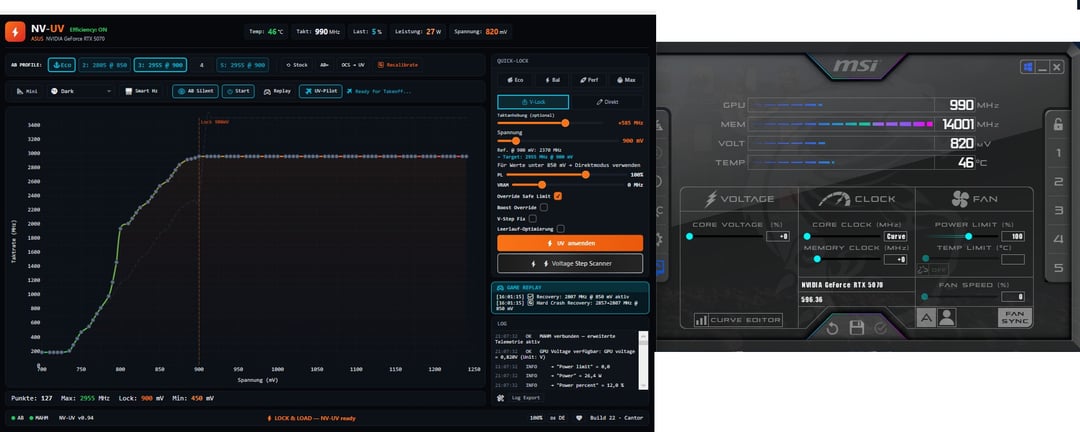Viewport: 1080px width, 432px height.
Task: Select the V-Lock mode tab
Action: tap(533, 102)
